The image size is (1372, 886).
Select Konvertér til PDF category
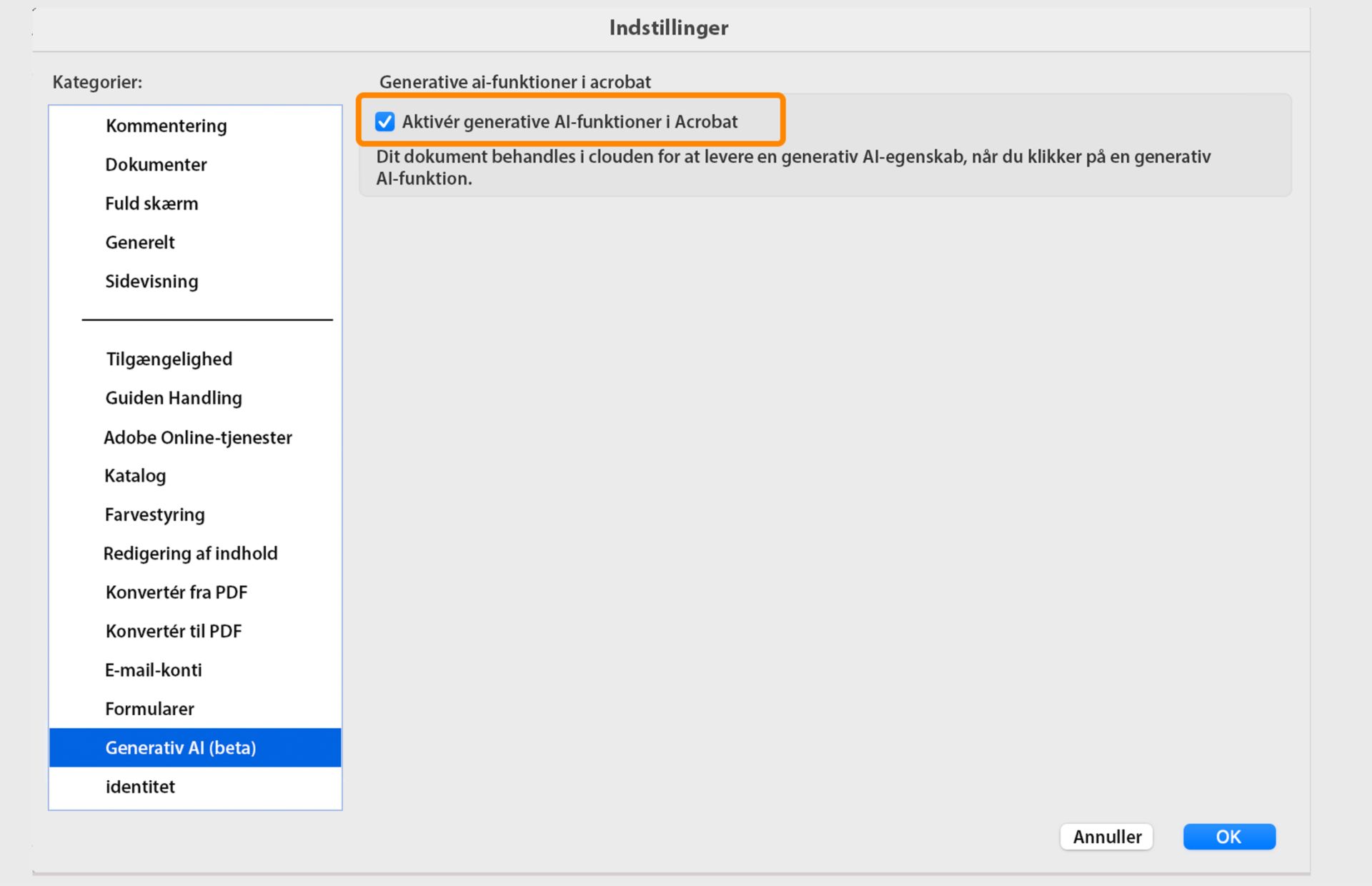(x=174, y=632)
